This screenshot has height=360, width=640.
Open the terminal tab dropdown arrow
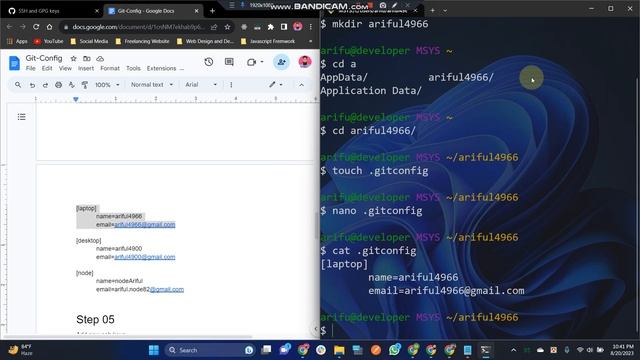point(445,10)
